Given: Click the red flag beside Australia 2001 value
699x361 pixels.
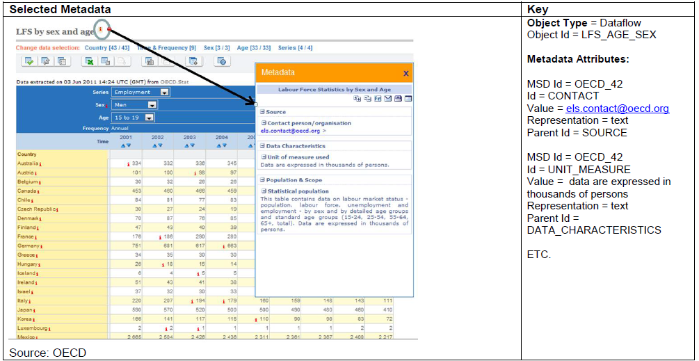Looking at the screenshot, I should point(127,164).
